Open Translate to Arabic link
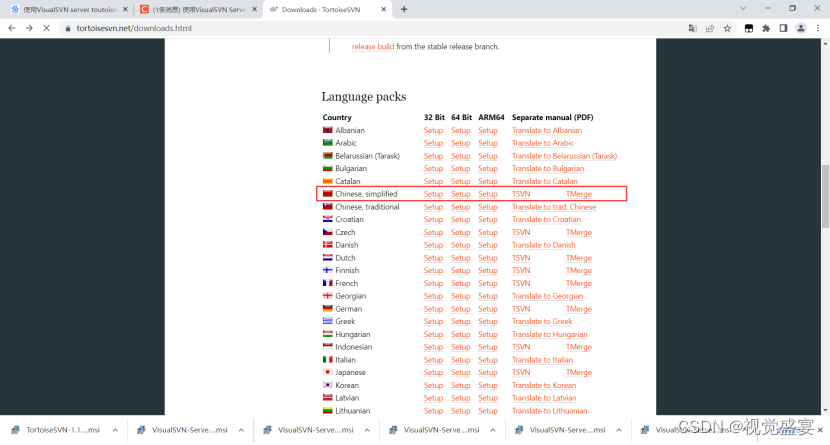The width and height of the screenshot is (830, 445). [x=543, y=143]
